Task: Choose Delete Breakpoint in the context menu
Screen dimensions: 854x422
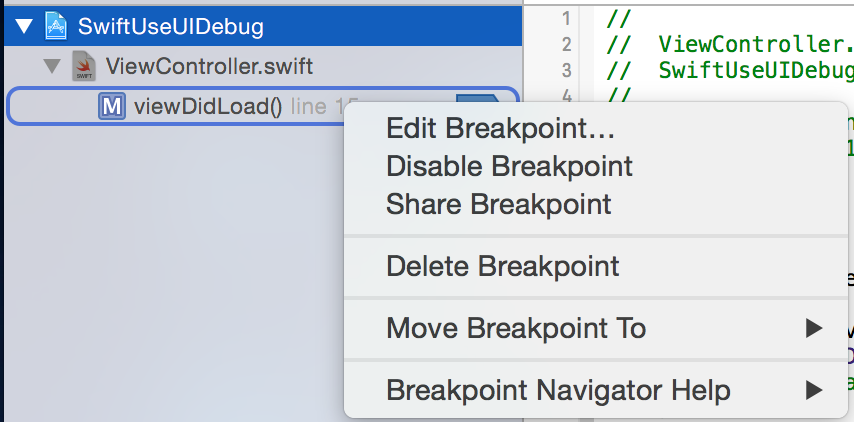Action: click(x=502, y=266)
